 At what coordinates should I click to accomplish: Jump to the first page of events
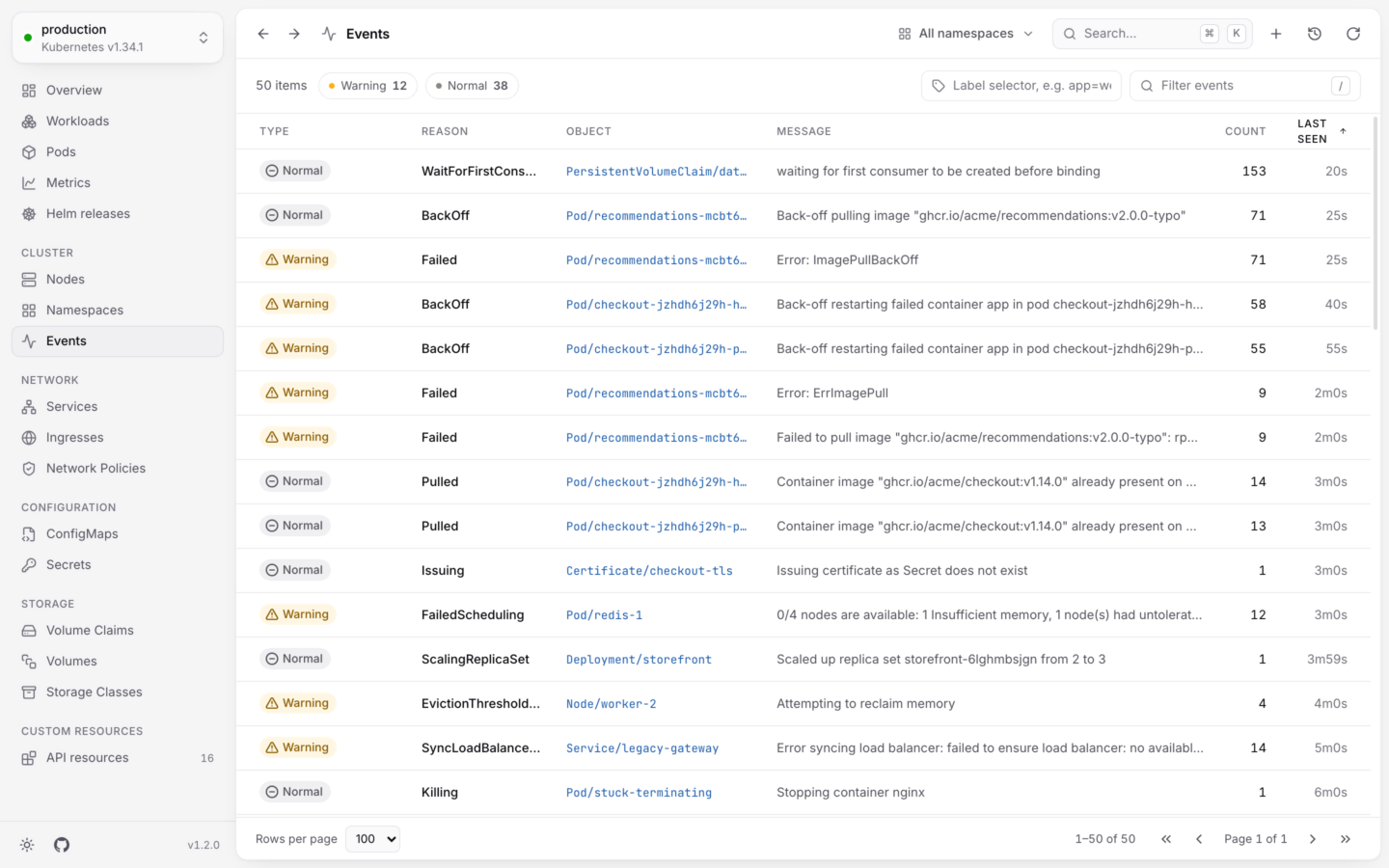[1166, 839]
